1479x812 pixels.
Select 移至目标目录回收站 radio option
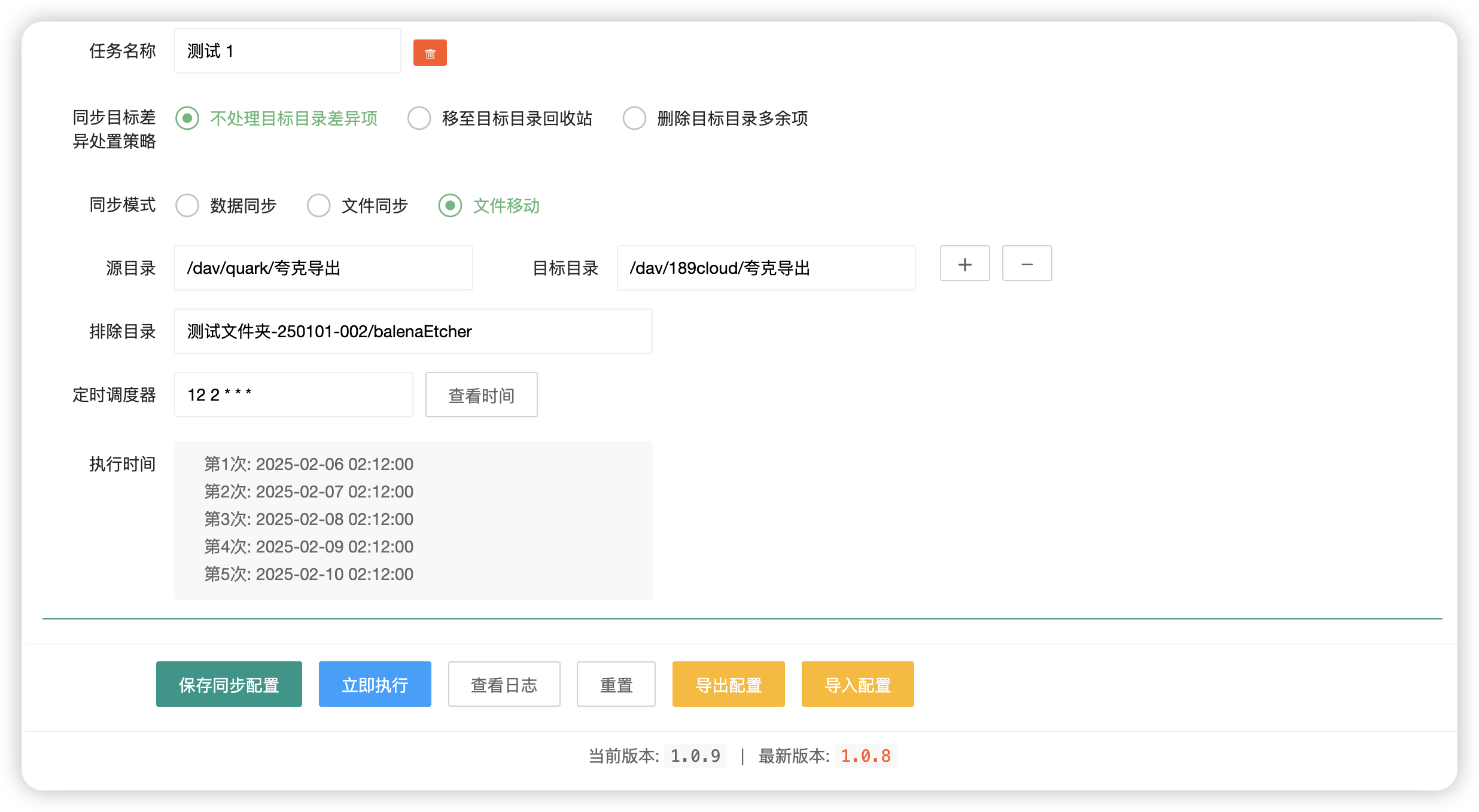(x=419, y=118)
